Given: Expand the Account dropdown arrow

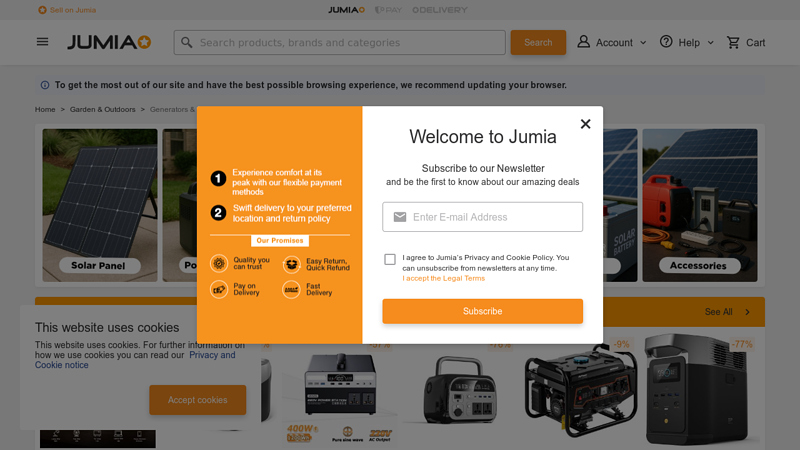Looking at the screenshot, I should pyautogui.click(x=643, y=43).
